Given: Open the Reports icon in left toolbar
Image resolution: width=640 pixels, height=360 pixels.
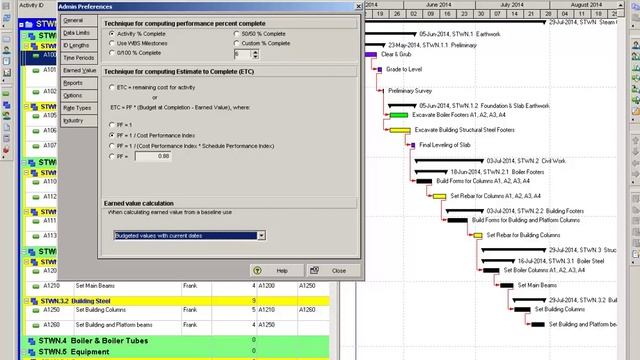Looking at the screenshot, I should (x=6, y=61).
